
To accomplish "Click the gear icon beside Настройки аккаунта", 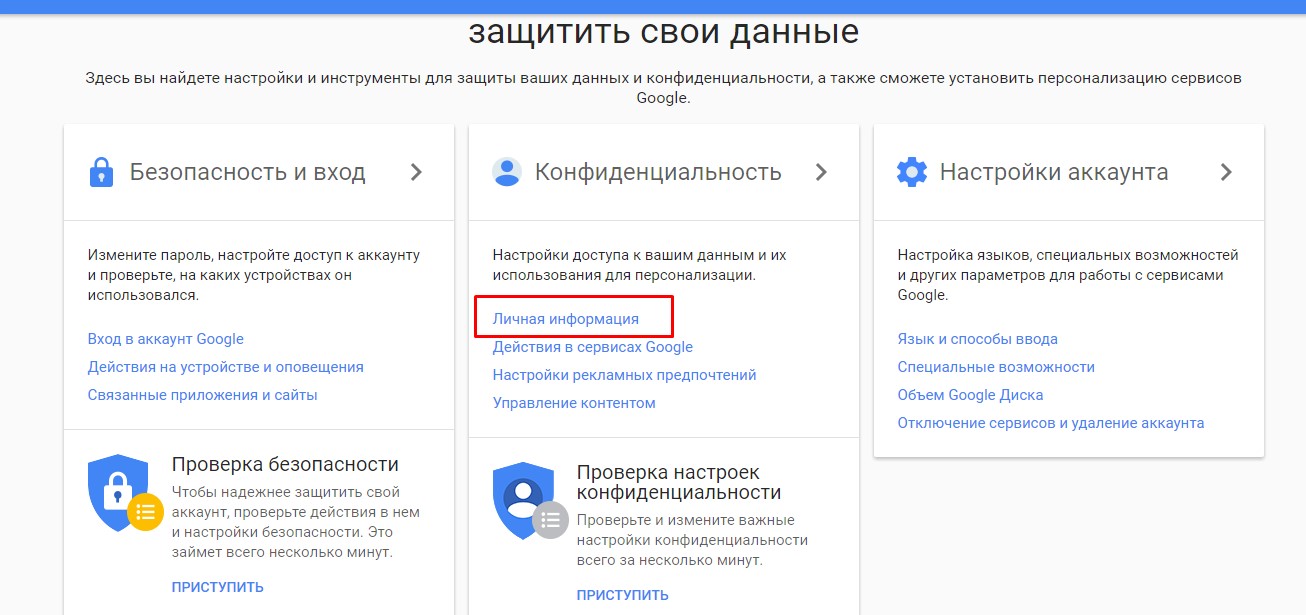I will [x=912, y=172].
